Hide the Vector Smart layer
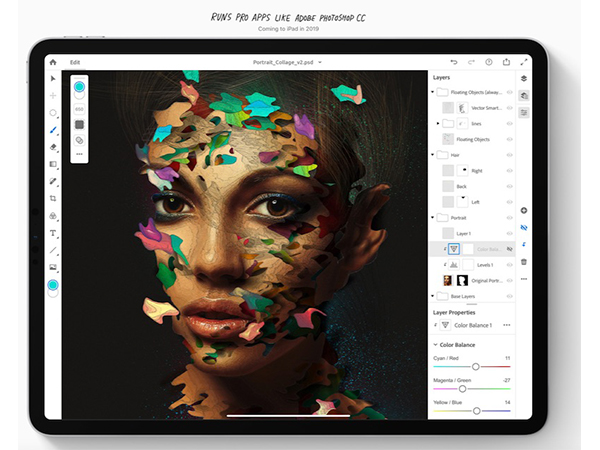Screen dimensions: 600x450 coord(509,108)
